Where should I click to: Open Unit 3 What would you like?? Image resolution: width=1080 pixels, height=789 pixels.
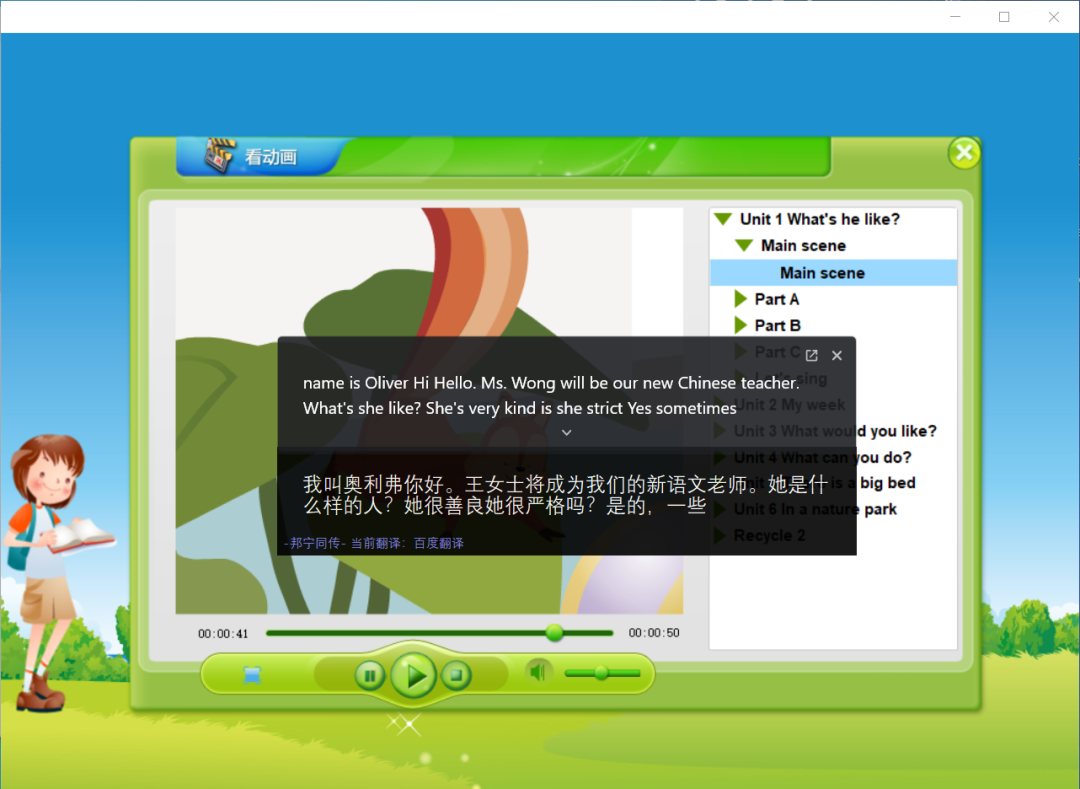(x=835, y=431)
